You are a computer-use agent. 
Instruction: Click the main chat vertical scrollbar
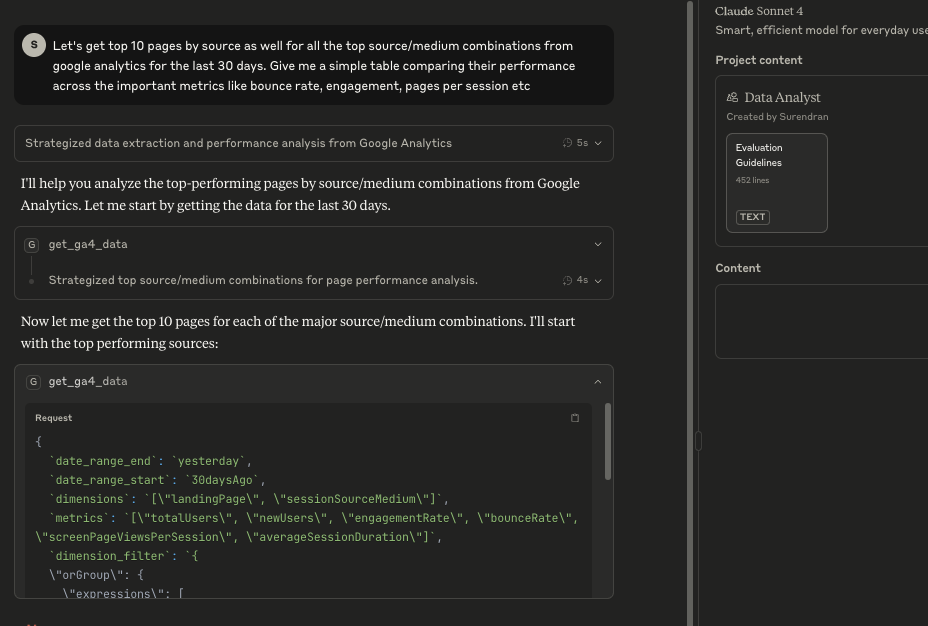(x=689, y=313)
